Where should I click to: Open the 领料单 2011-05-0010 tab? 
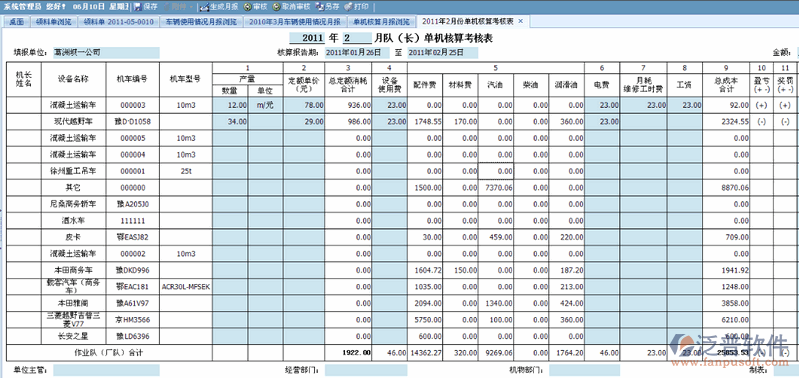tap(118, 22)
